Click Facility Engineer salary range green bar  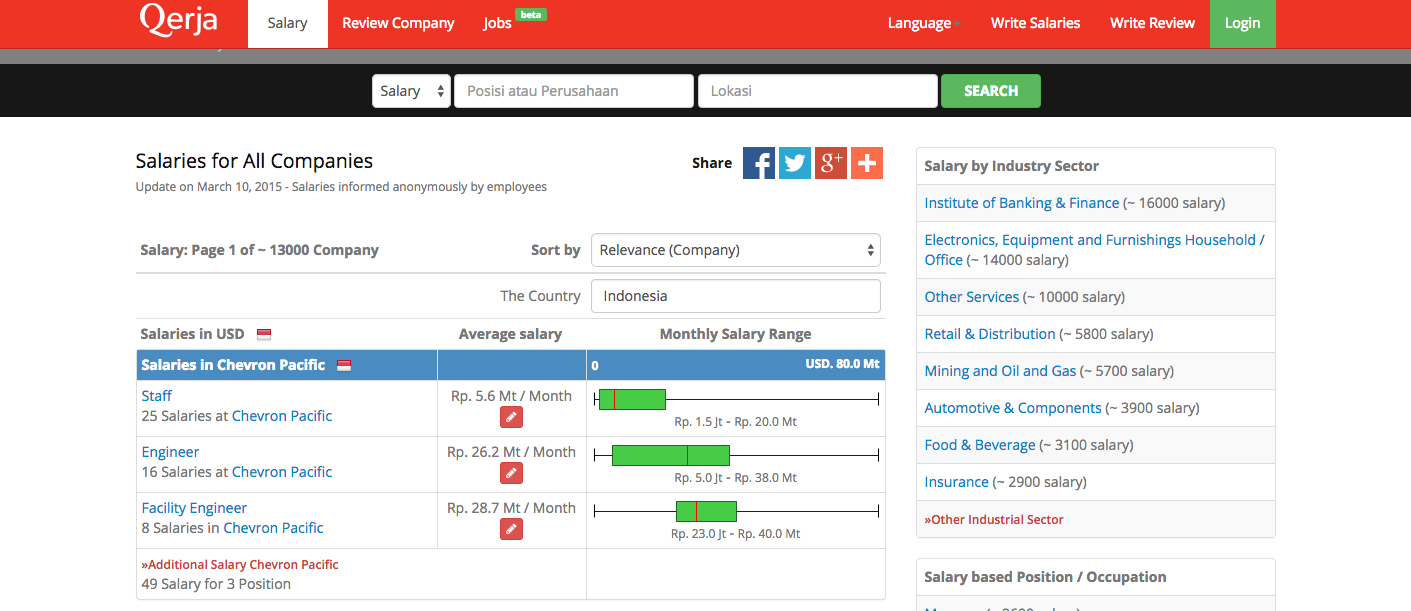[x=706, y=511]
